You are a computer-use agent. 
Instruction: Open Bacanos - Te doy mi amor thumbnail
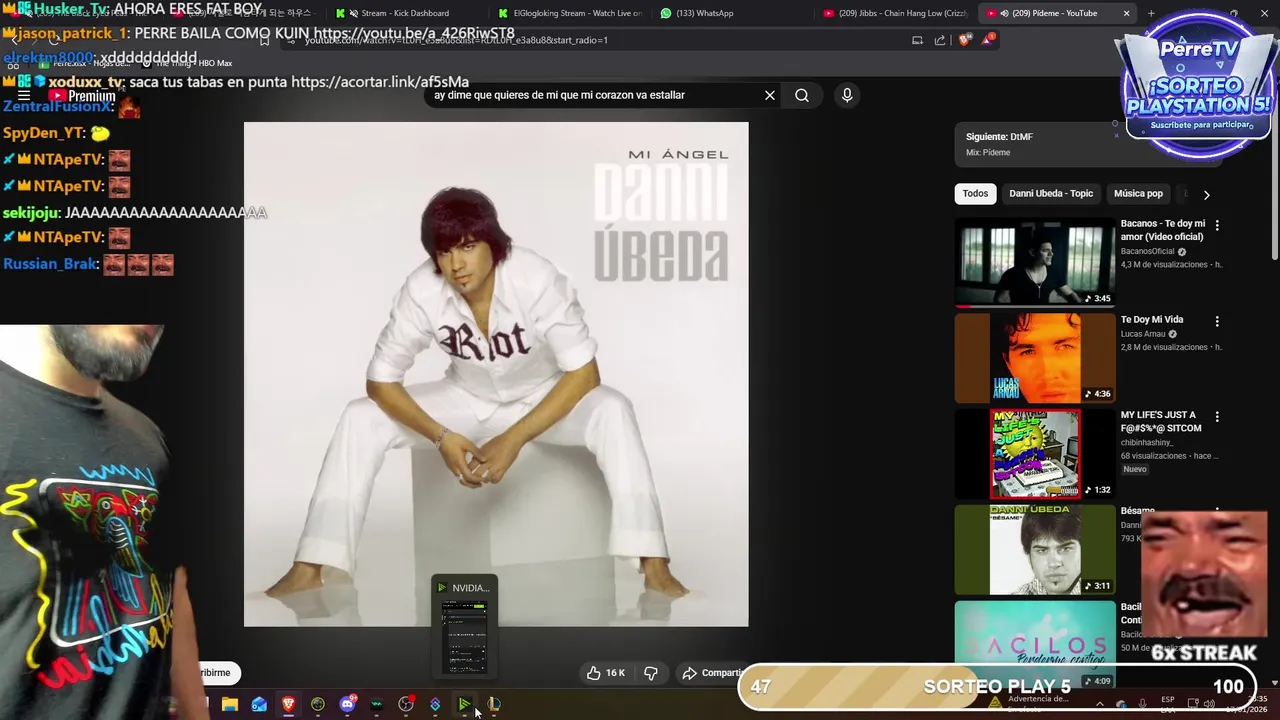[x=1035, y=263]
